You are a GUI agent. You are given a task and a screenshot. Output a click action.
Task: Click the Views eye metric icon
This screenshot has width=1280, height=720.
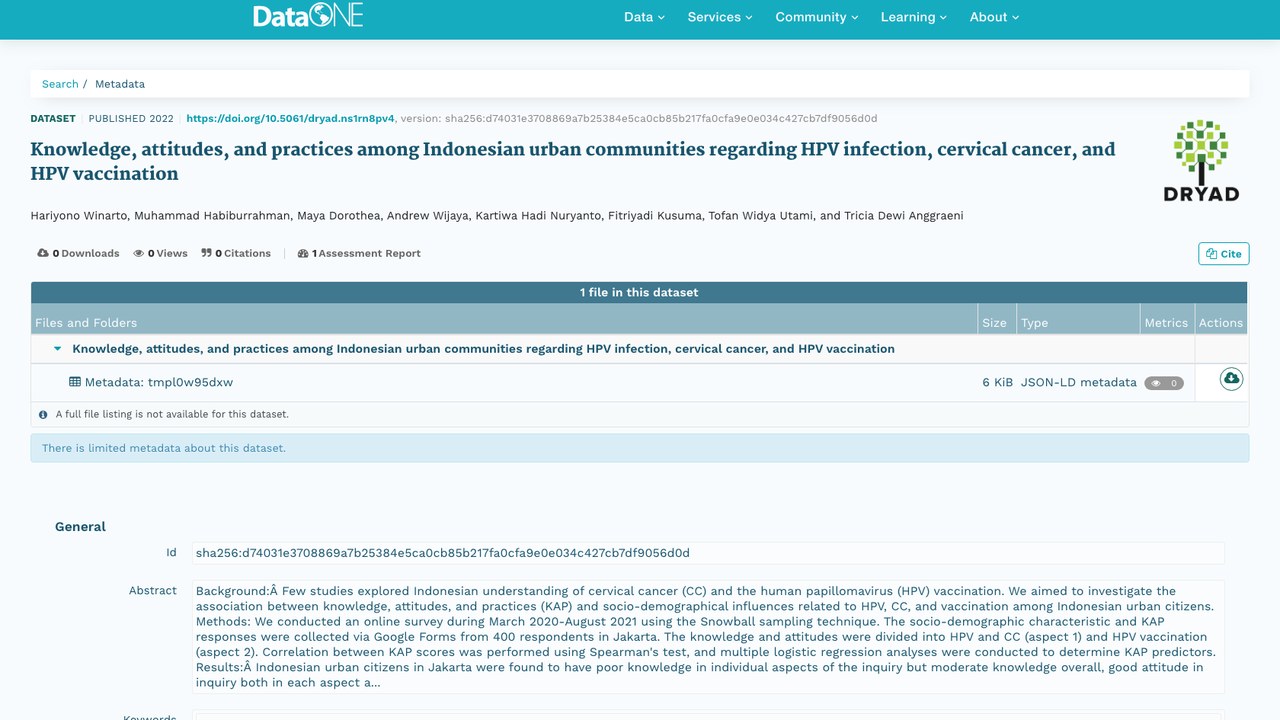pyautogui.click(x=140, y=253)
